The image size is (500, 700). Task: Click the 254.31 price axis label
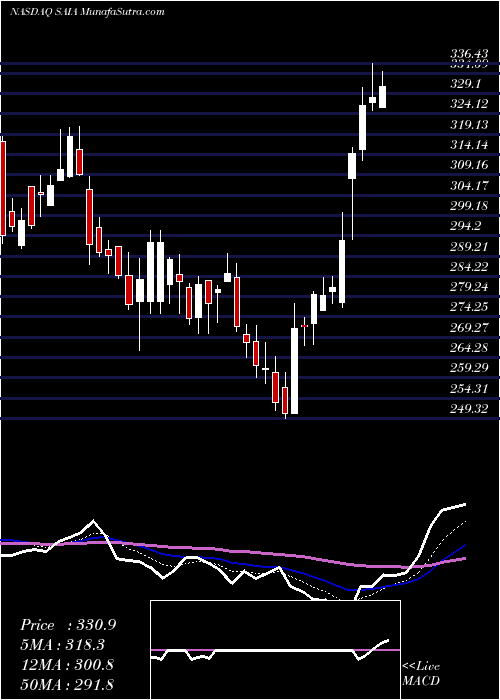point(469,390)
